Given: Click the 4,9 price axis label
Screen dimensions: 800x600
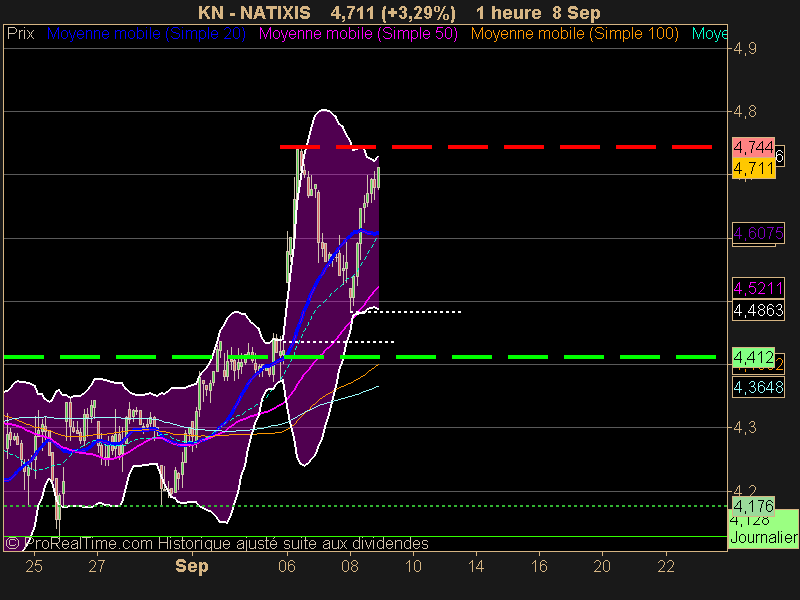Looking at the screenshot, I should coord(744,49).
